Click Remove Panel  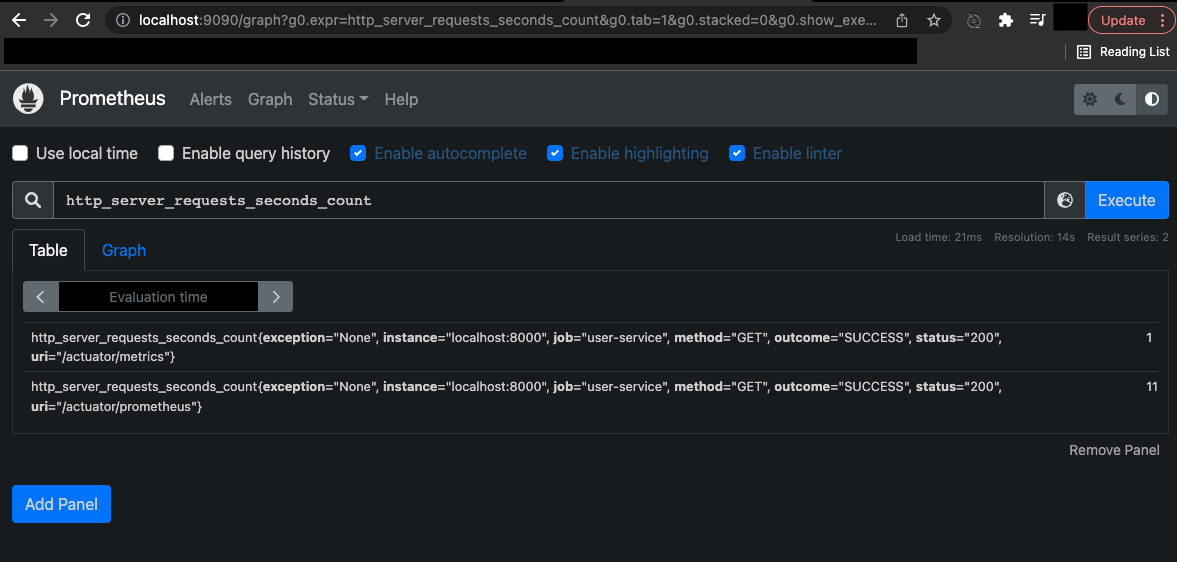(x=1115, y=450)
